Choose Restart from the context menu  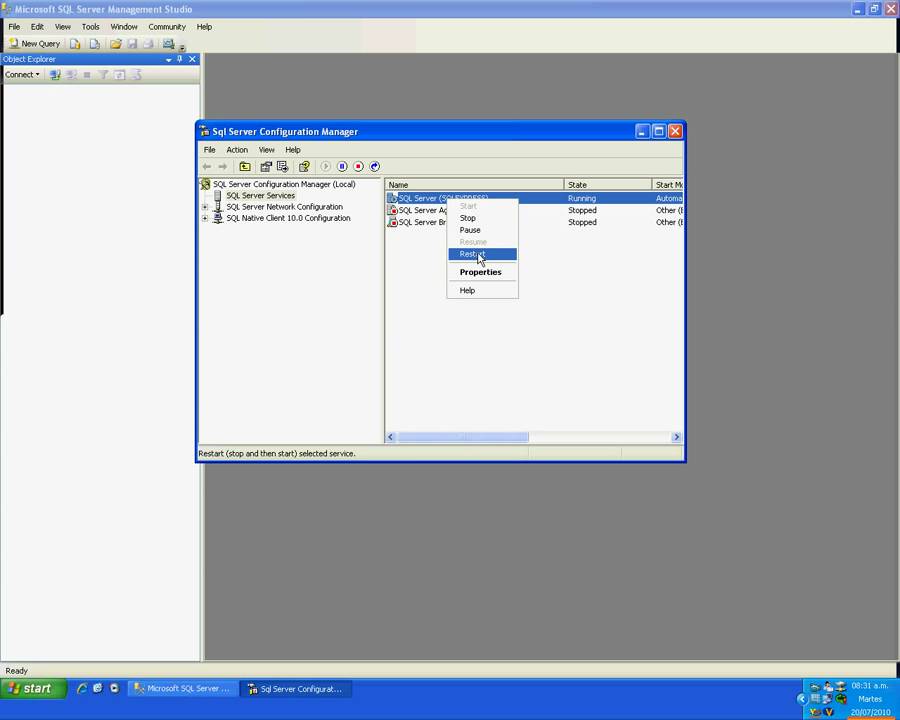(482, 254)
